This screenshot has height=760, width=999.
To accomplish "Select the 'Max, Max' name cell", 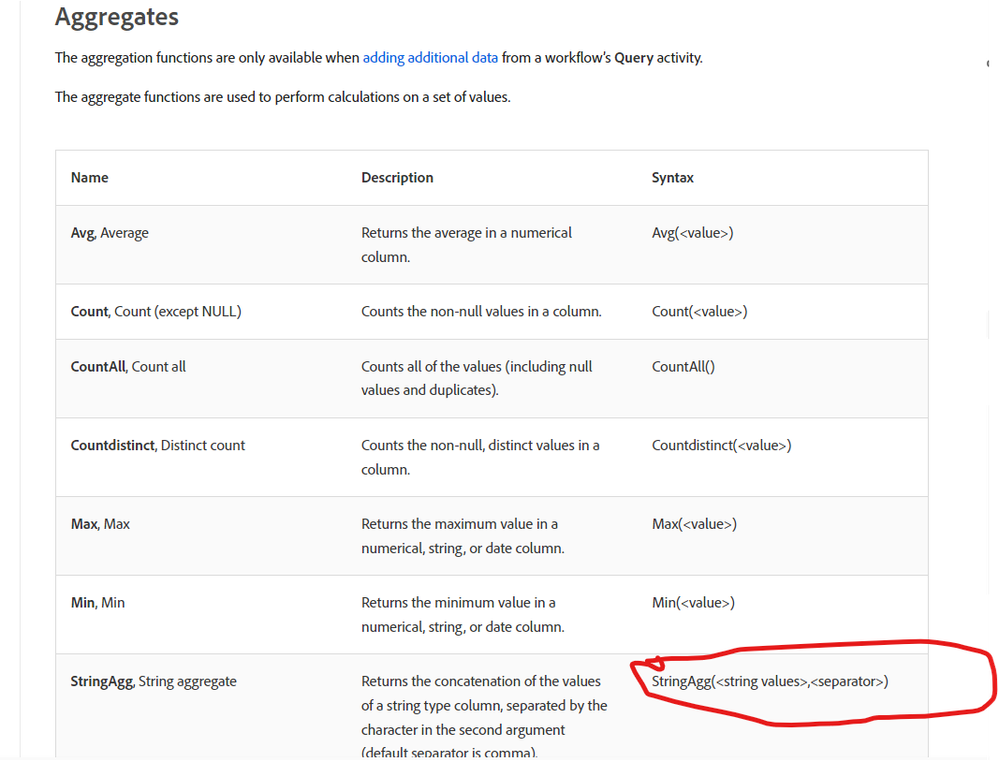I will [101, 524].
